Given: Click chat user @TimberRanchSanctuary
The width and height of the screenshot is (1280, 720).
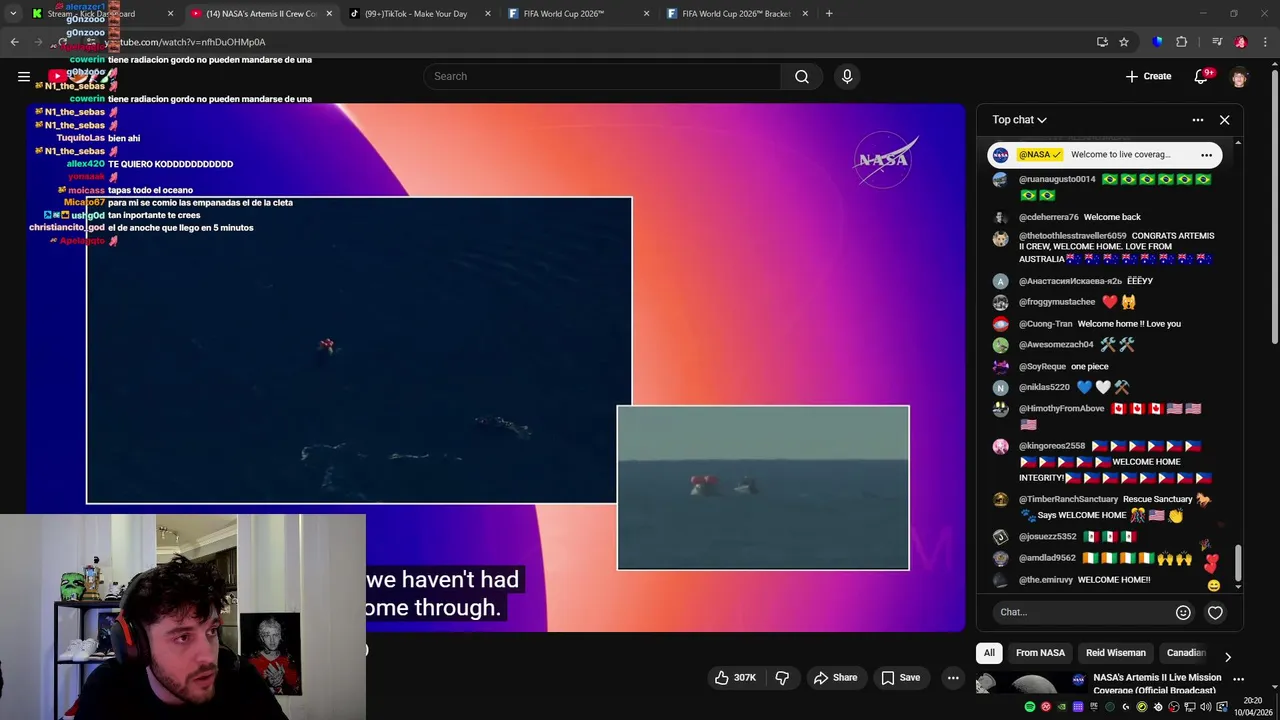Looking at the screenshot, I should (1068, 499).
